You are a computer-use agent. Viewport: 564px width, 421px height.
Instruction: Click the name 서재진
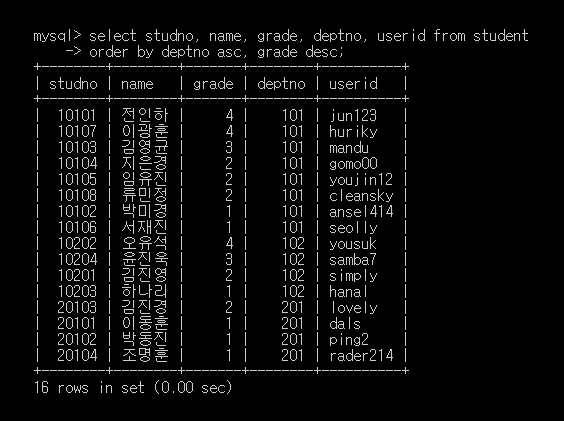tap(145, 227)
